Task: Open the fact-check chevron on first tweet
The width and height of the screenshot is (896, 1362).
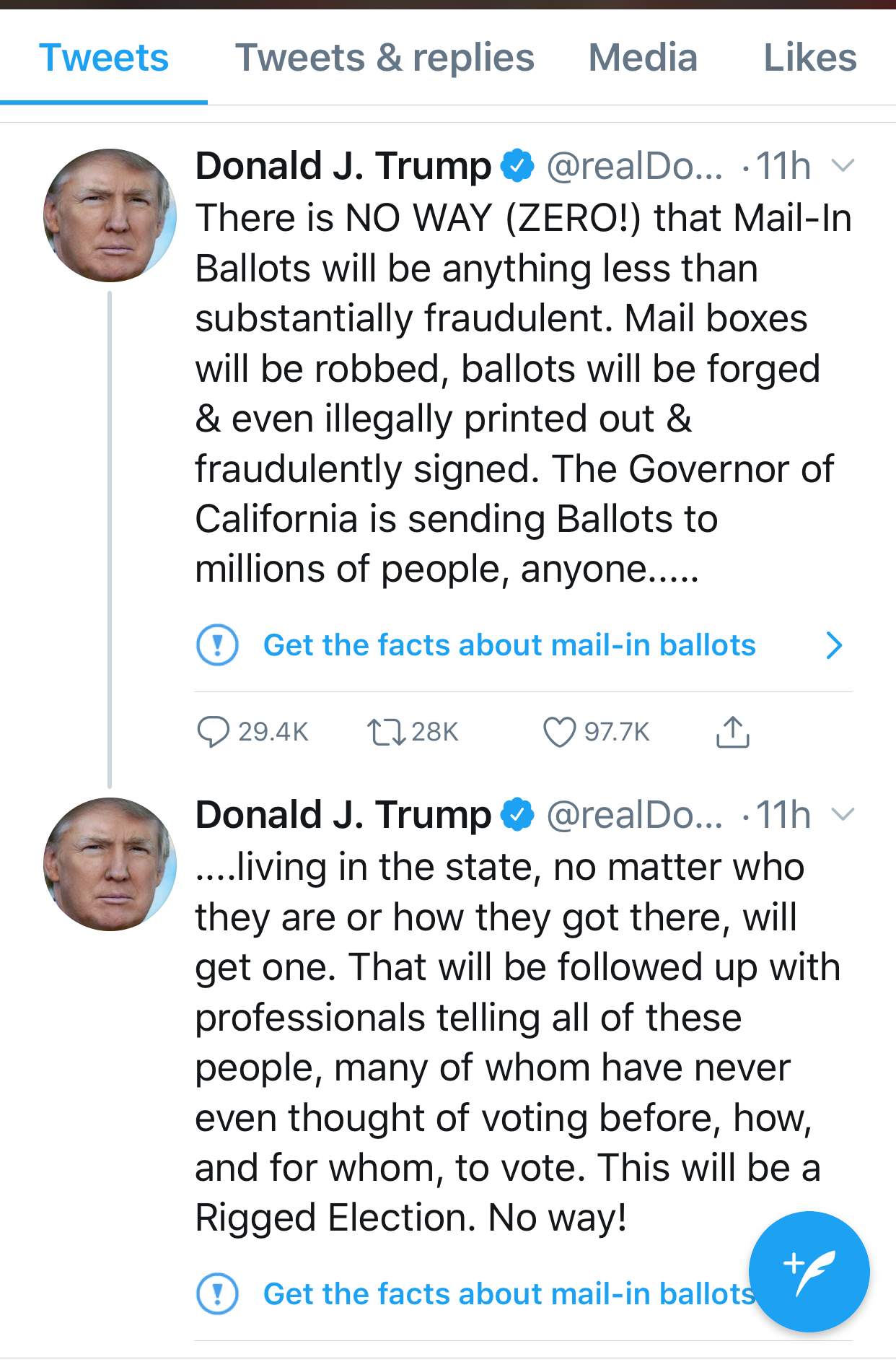Action: pyautogui.click(x=834, y=645)
